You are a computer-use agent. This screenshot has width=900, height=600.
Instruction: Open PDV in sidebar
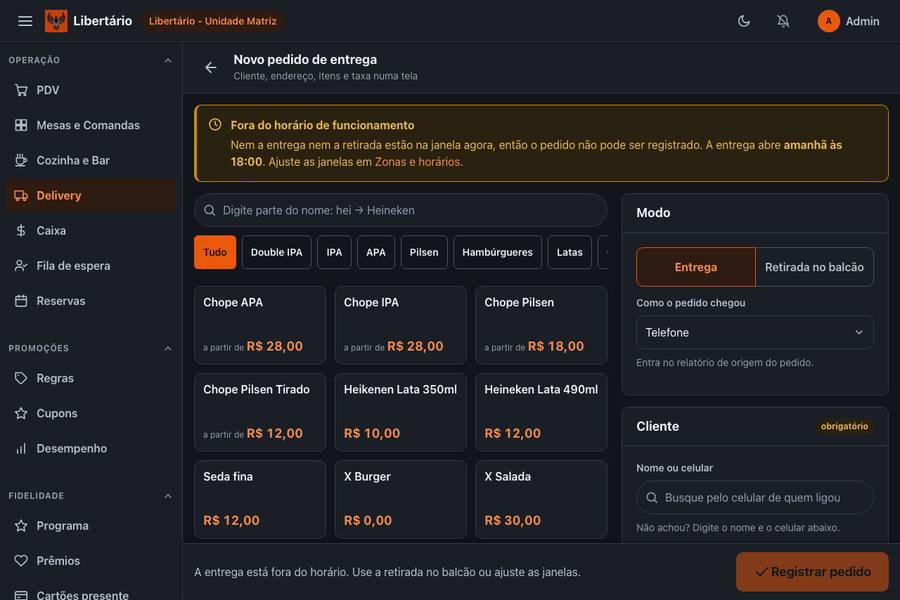(92, 90)
